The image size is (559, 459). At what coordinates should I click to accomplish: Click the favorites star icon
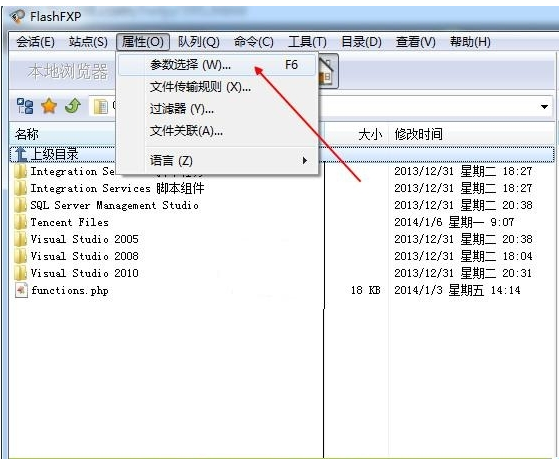49,106
